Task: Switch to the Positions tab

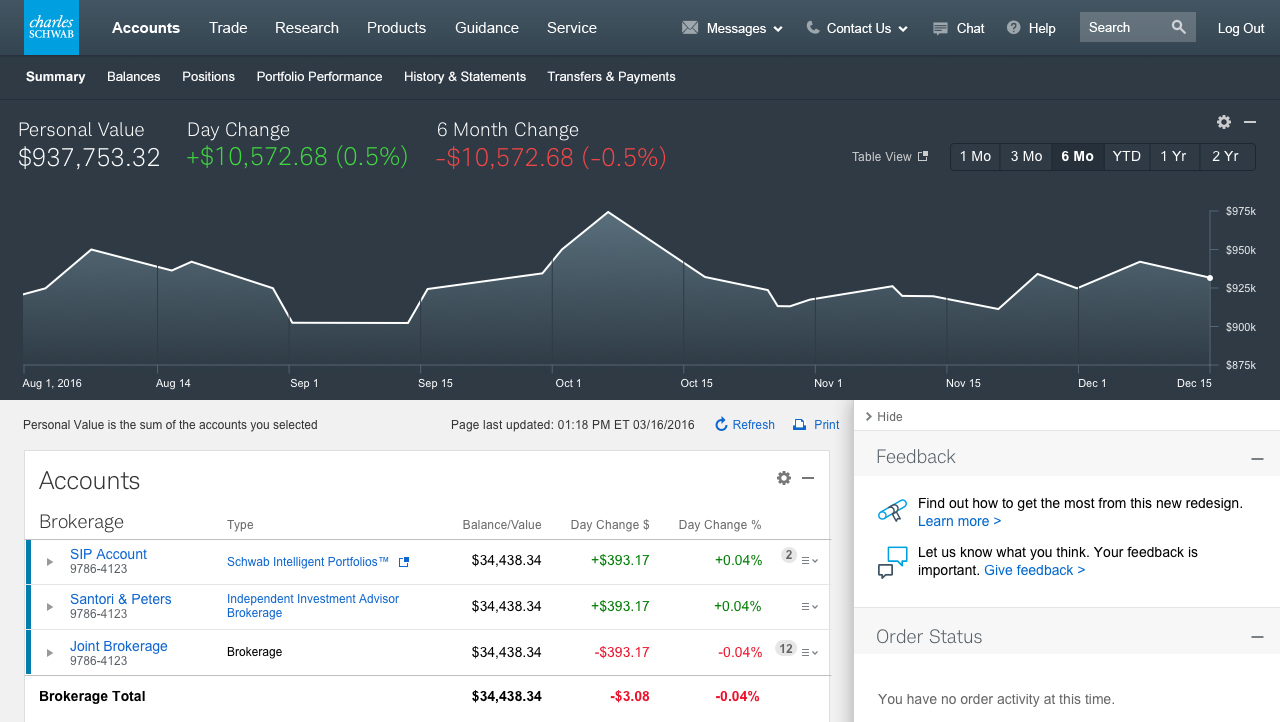Action: point(208,76)
